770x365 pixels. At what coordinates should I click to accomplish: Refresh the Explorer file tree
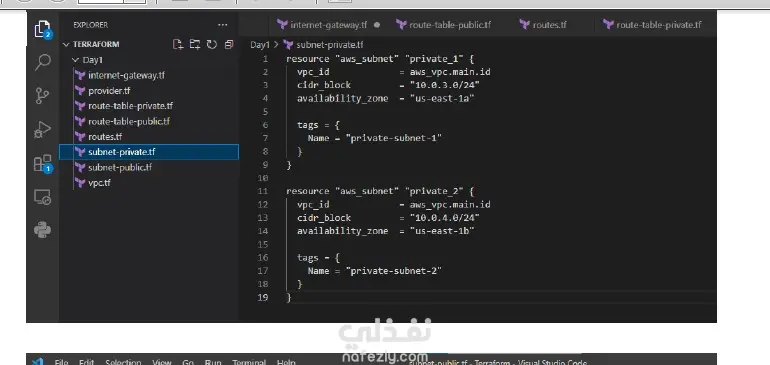(212, 44)
